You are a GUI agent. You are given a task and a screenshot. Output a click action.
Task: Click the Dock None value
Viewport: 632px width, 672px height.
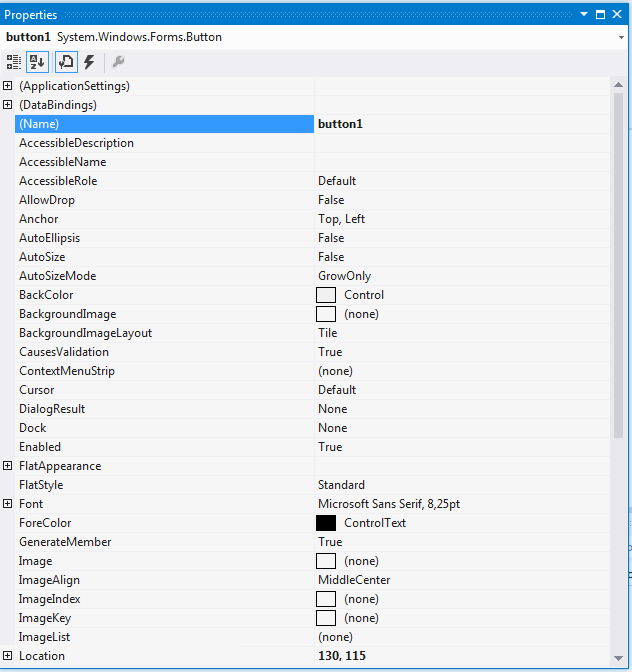click(332, 428)
